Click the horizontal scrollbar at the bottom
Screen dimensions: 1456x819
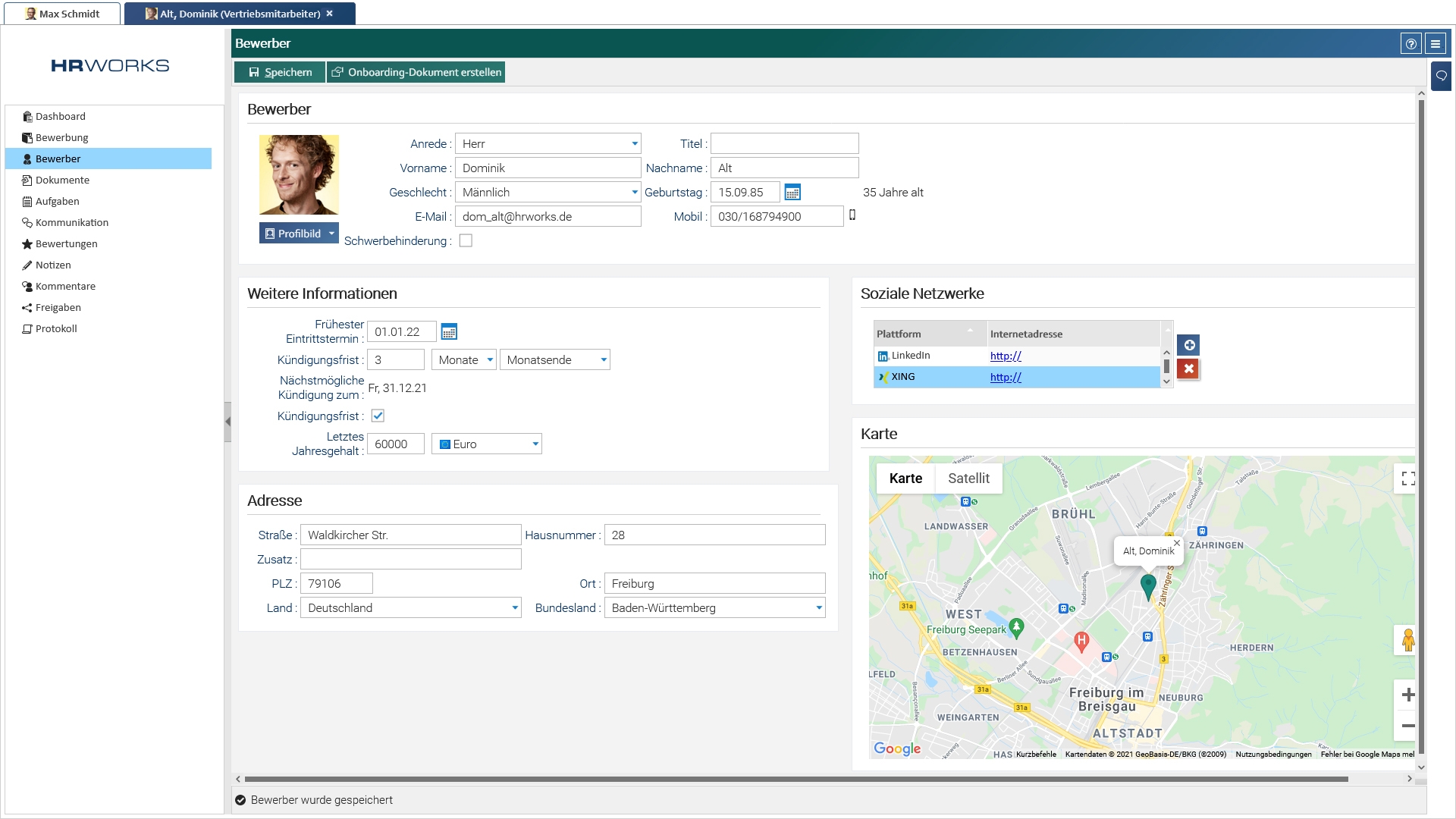click(x=796, y=779)
